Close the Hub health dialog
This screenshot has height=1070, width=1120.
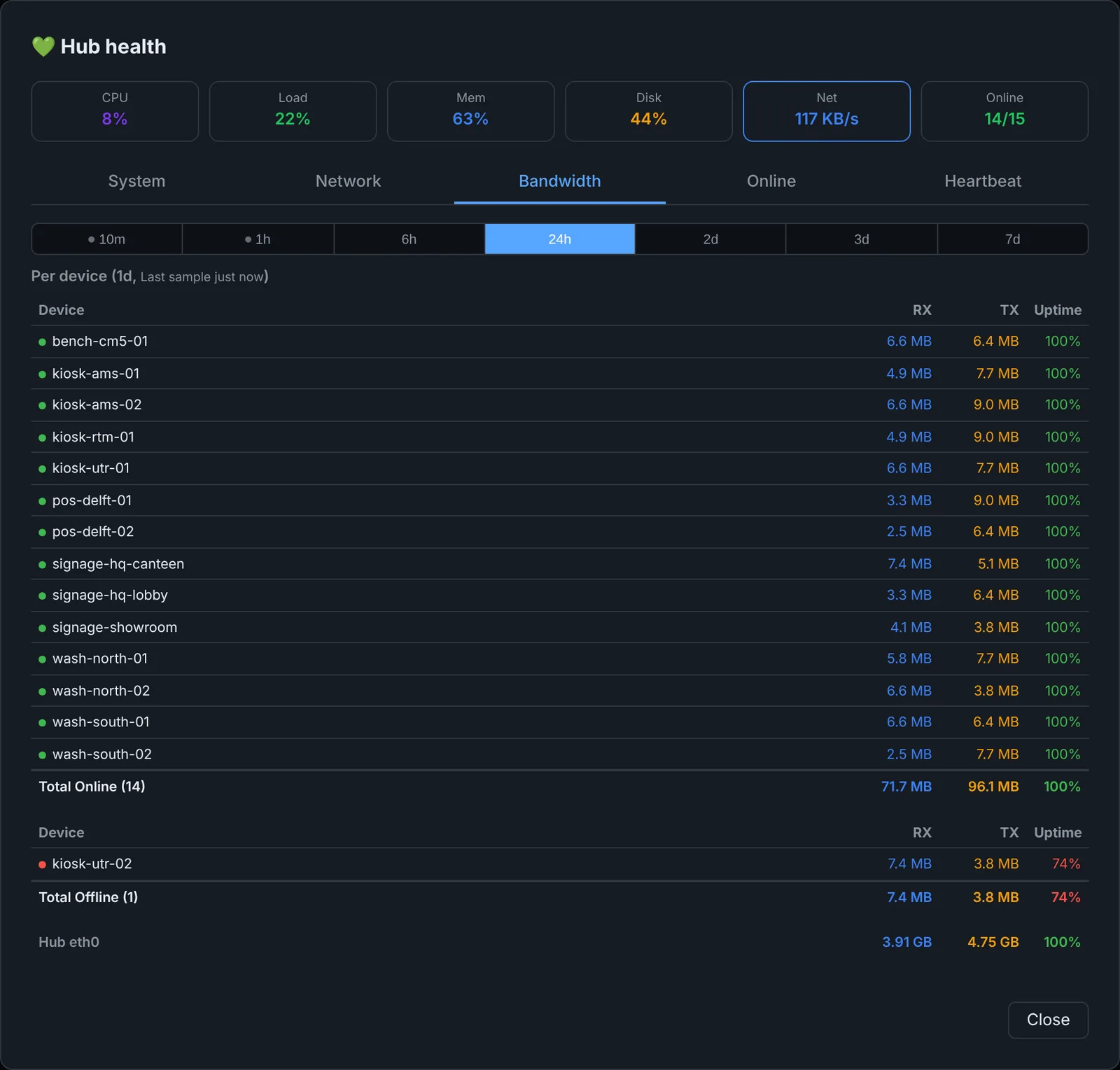point(1048,1020)
